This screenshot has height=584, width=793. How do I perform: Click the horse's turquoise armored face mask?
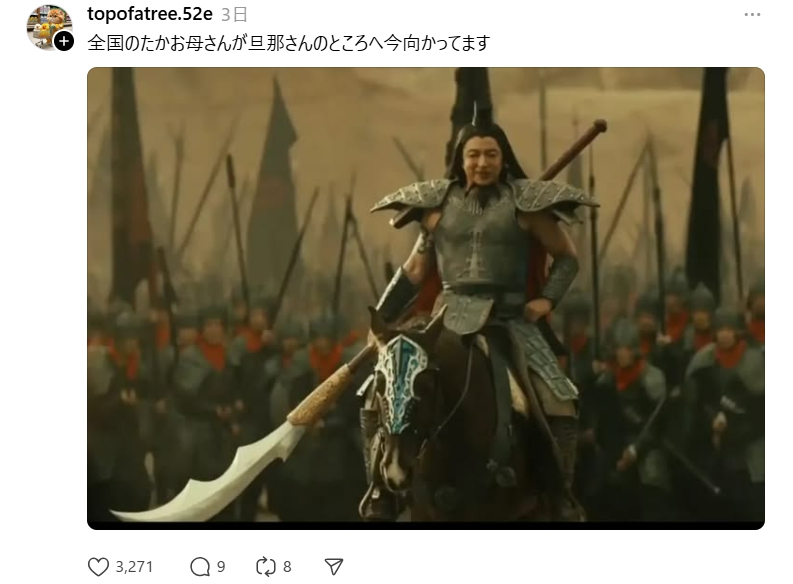tap(401, 382)
